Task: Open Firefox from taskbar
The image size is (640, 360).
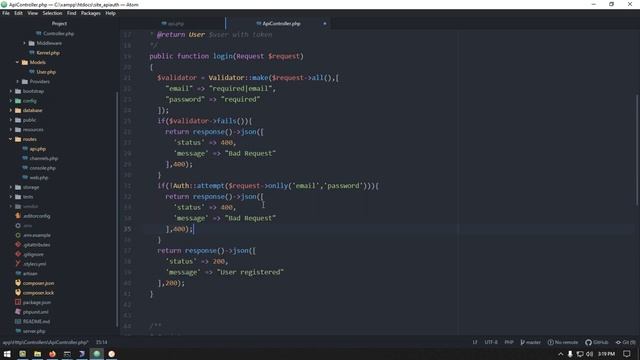Action: coord(52,354)
